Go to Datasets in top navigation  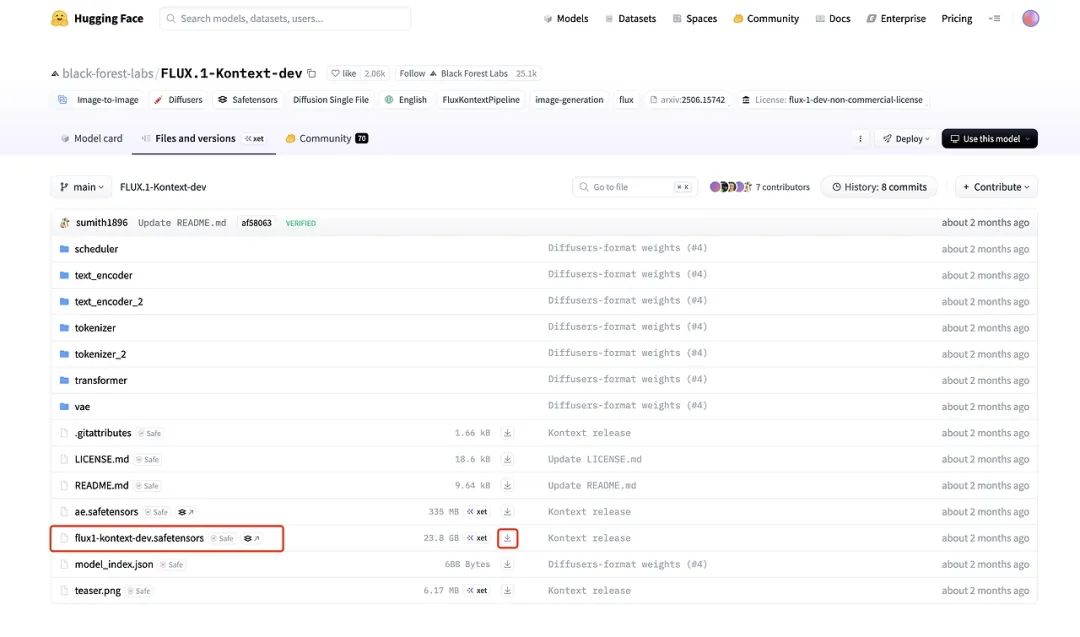tap(630, 19)
